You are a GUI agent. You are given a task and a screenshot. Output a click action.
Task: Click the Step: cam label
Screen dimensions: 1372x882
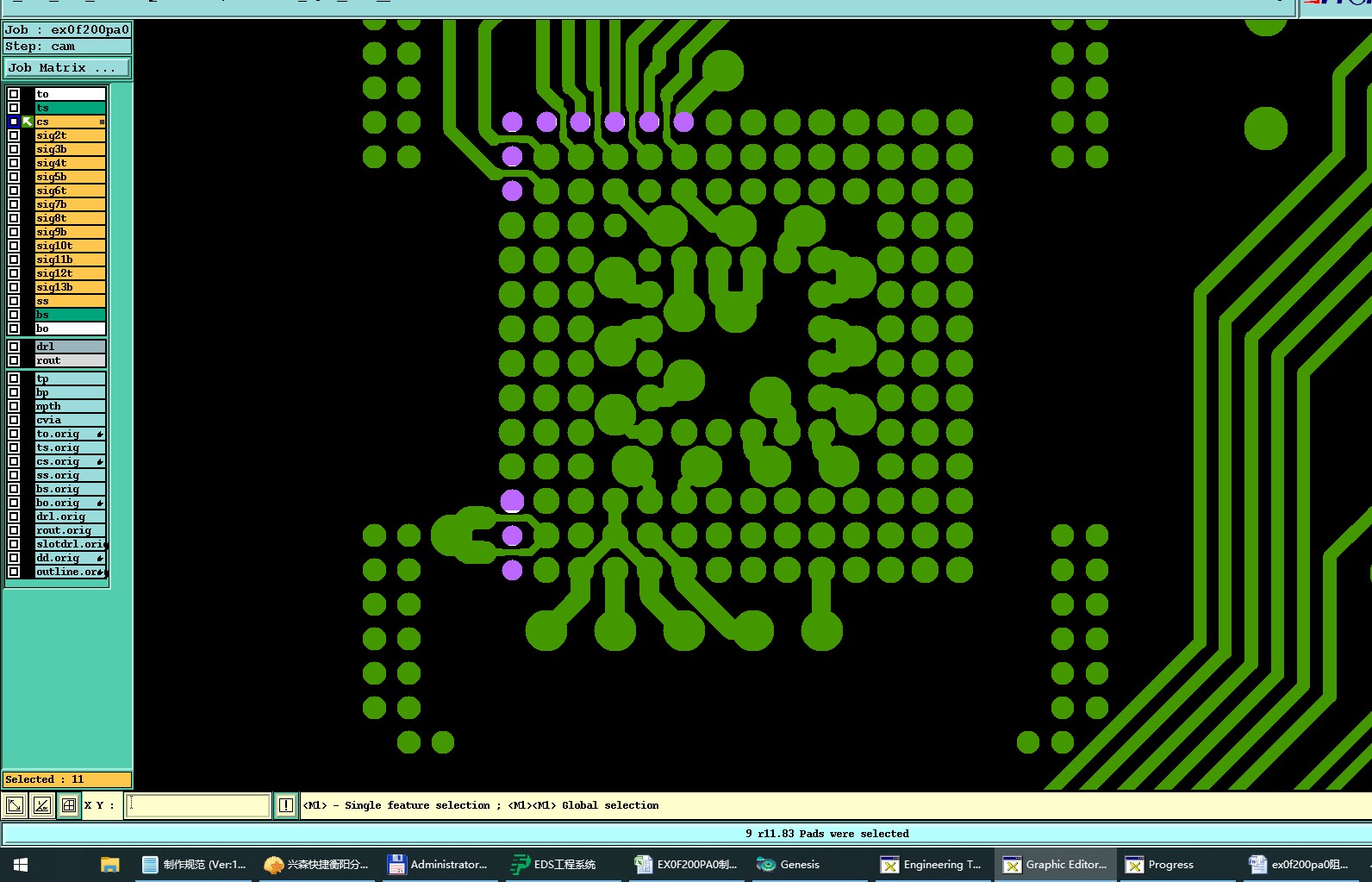pos(67,47)
